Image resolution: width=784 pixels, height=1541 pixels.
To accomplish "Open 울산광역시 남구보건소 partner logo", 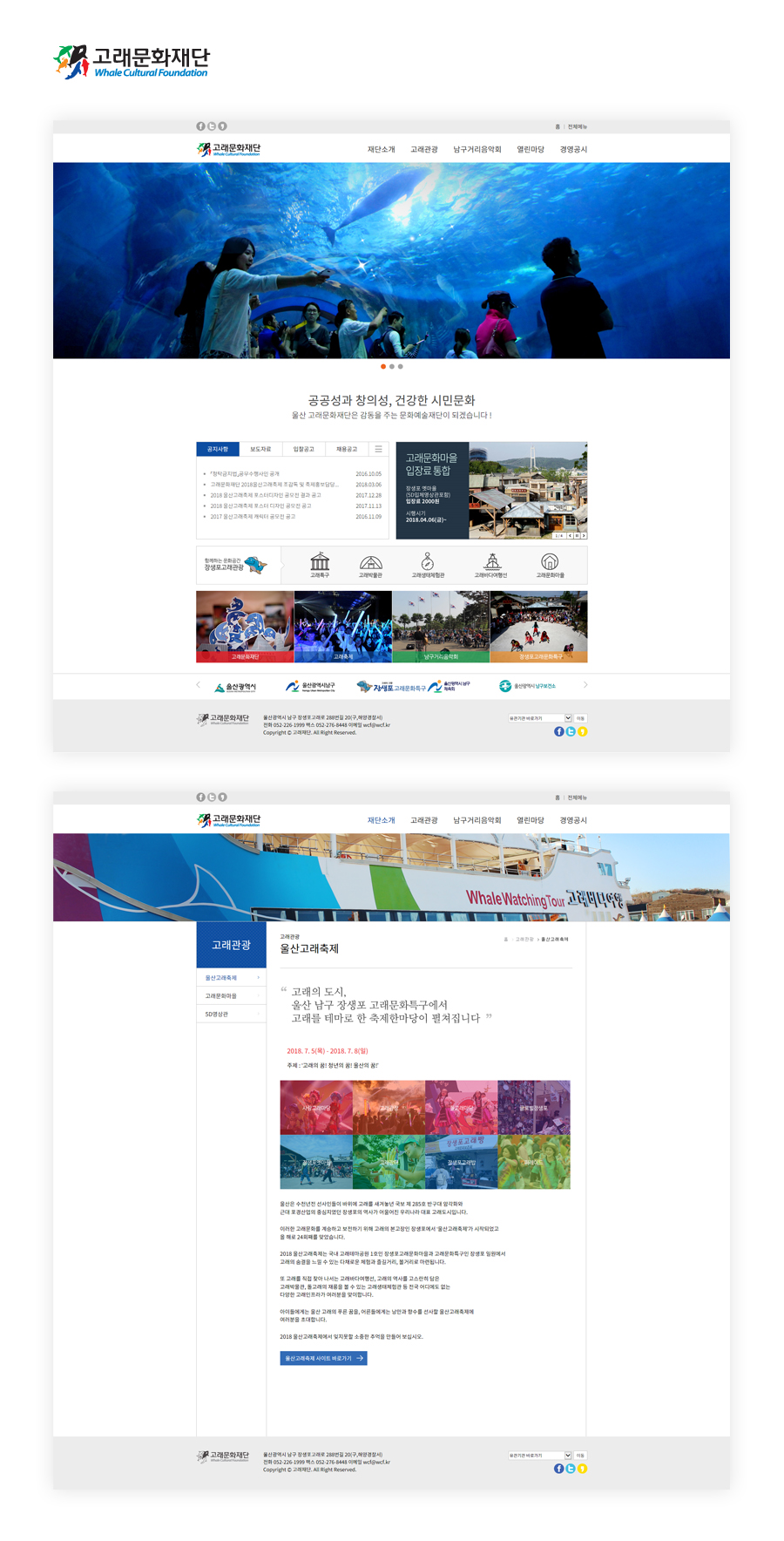I will 528,686.
